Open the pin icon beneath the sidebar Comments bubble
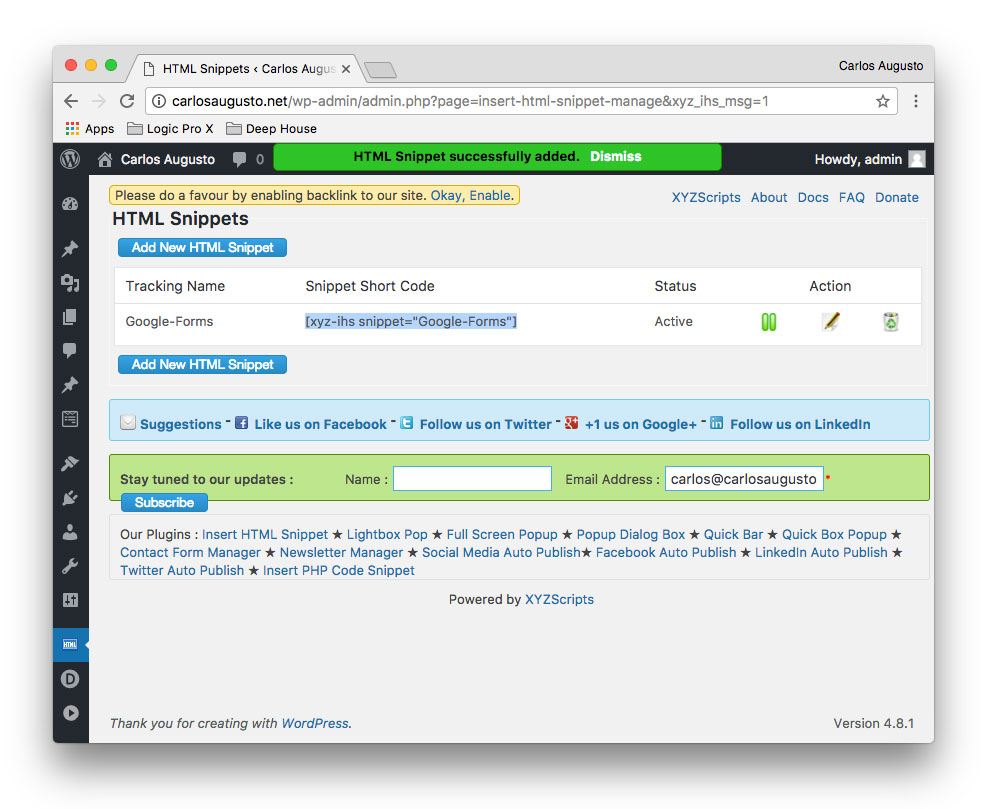The height and width of the screenshot is (809, 993). tap(70, 385)
